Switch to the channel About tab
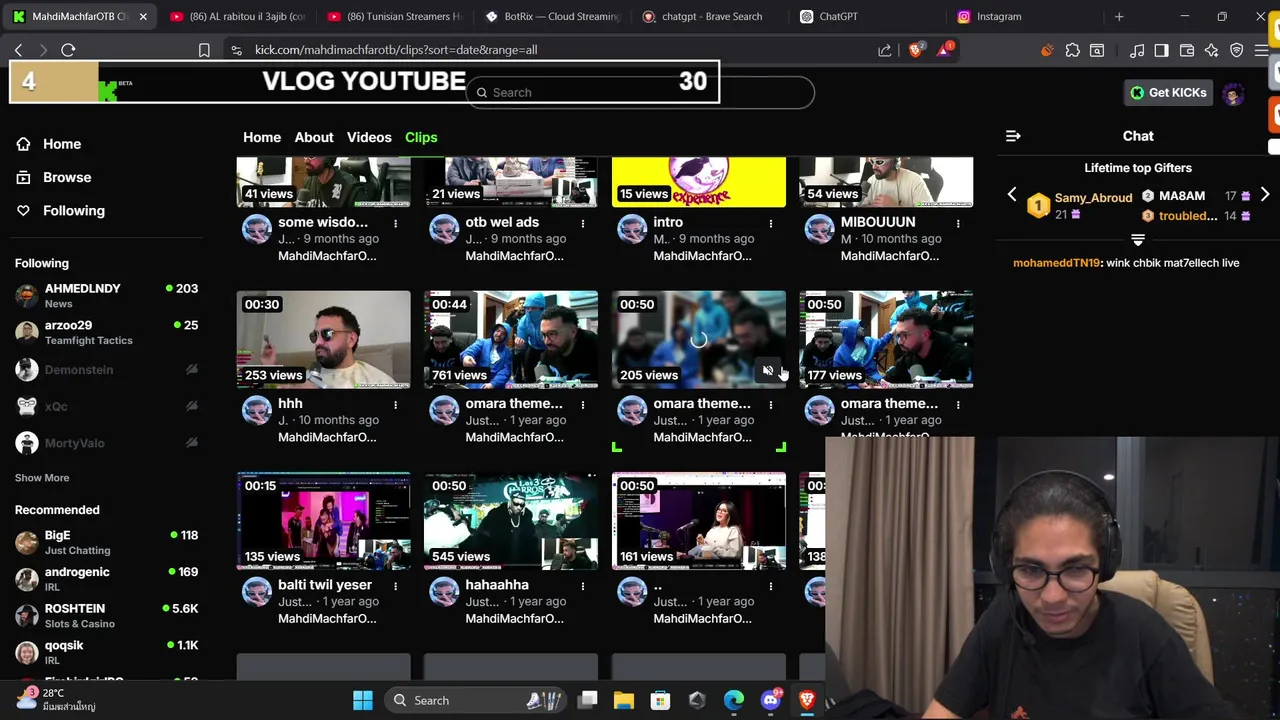 tap(314, 137)
